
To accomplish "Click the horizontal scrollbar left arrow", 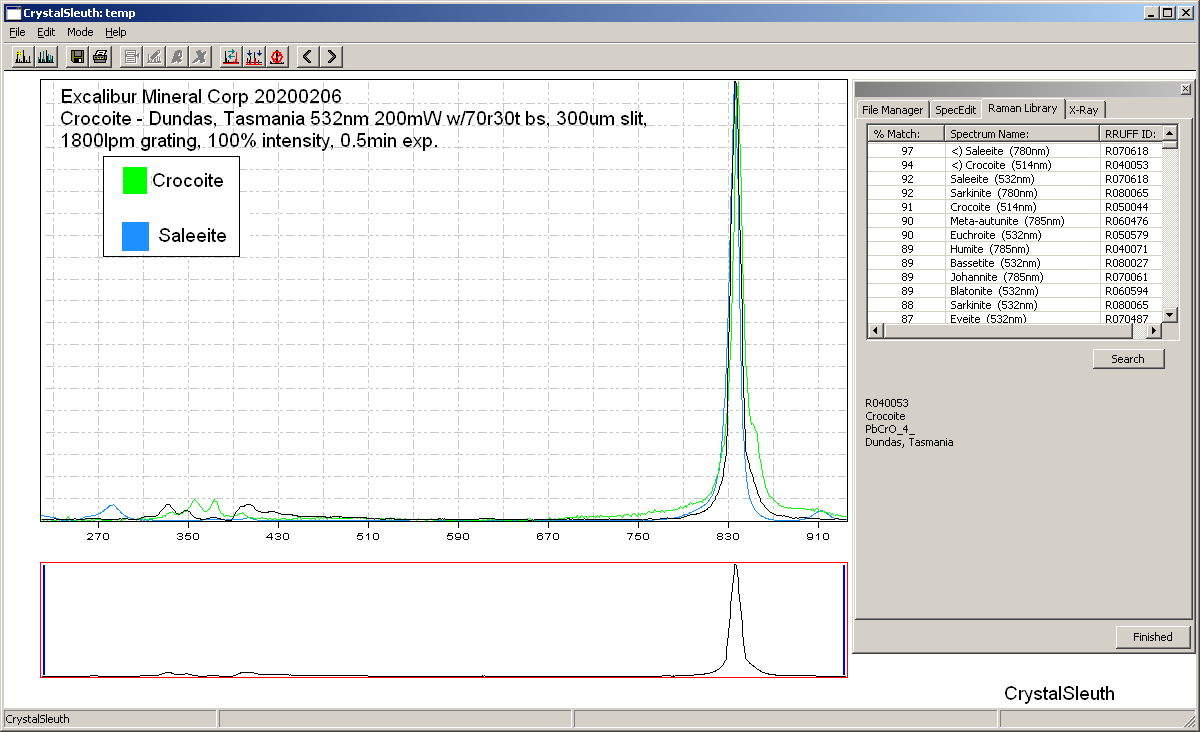I will [875, 331].
